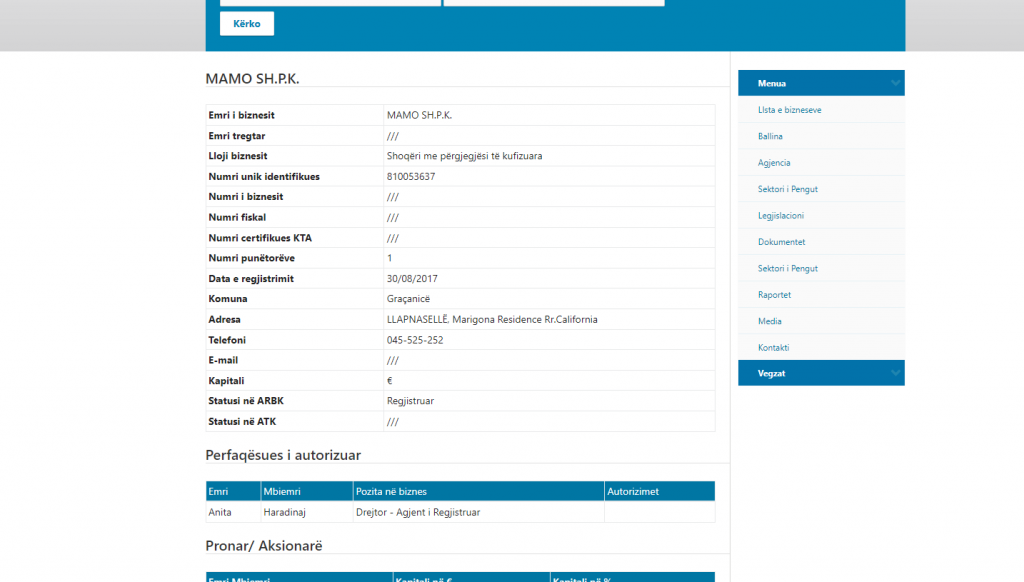Select the registration date 30/08/2017
This screenshot has width=1024, height=582.
click(412, 278)
